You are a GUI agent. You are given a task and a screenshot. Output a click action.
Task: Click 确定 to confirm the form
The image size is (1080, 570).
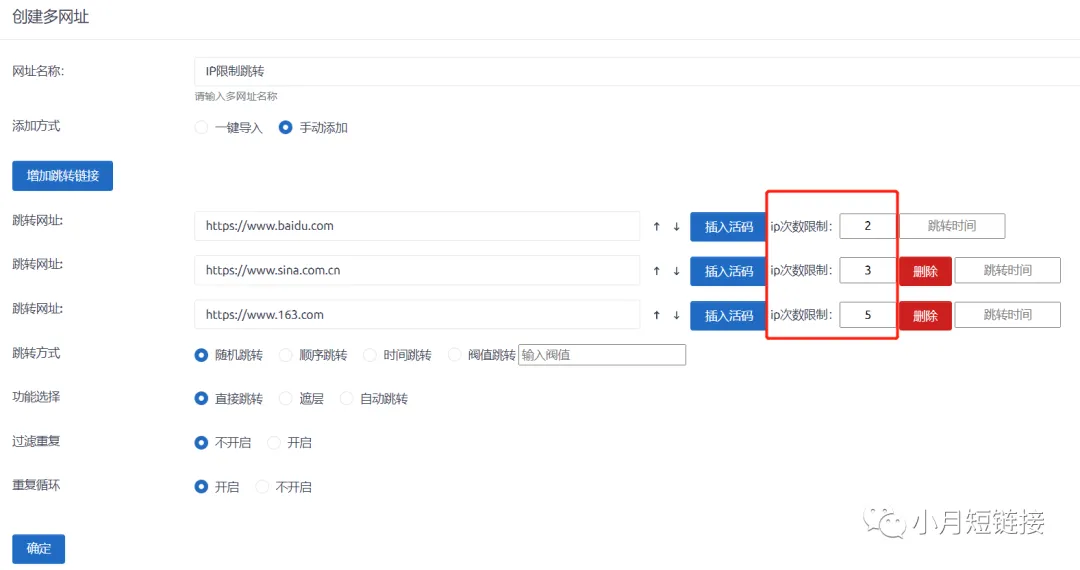coord(38,549)
